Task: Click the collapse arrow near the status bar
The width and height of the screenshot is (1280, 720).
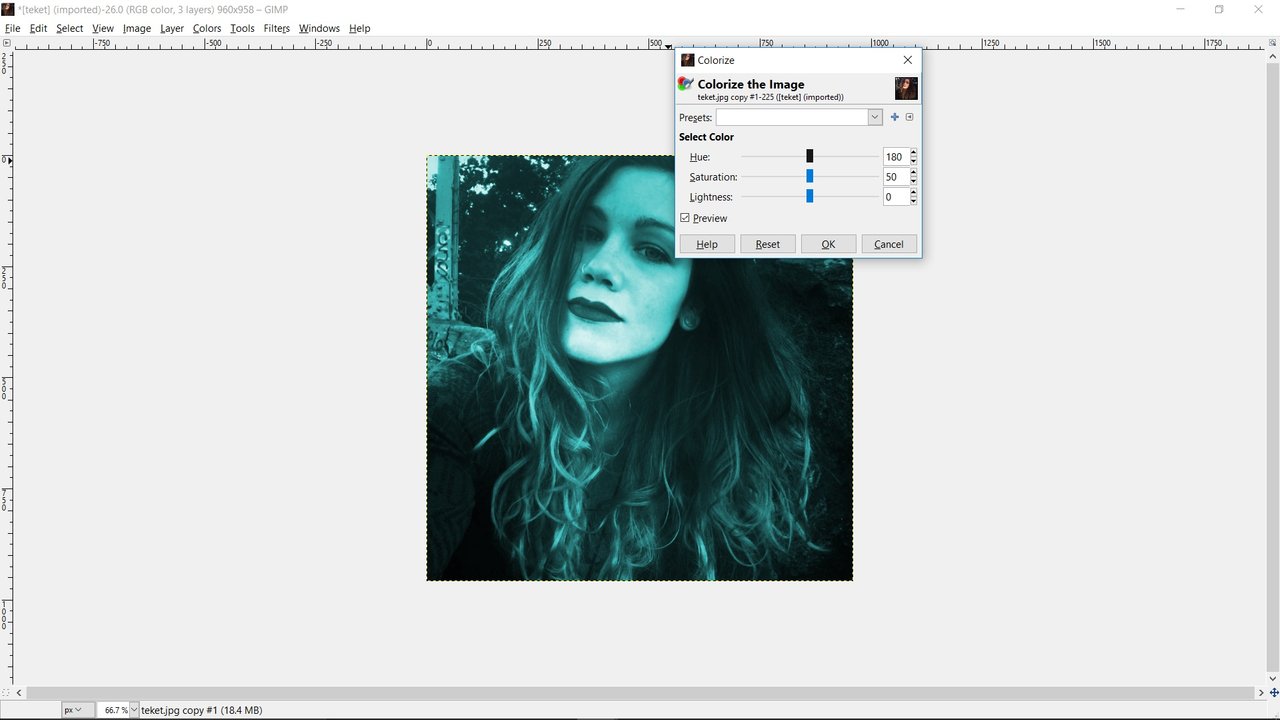Action: point(18,692)
